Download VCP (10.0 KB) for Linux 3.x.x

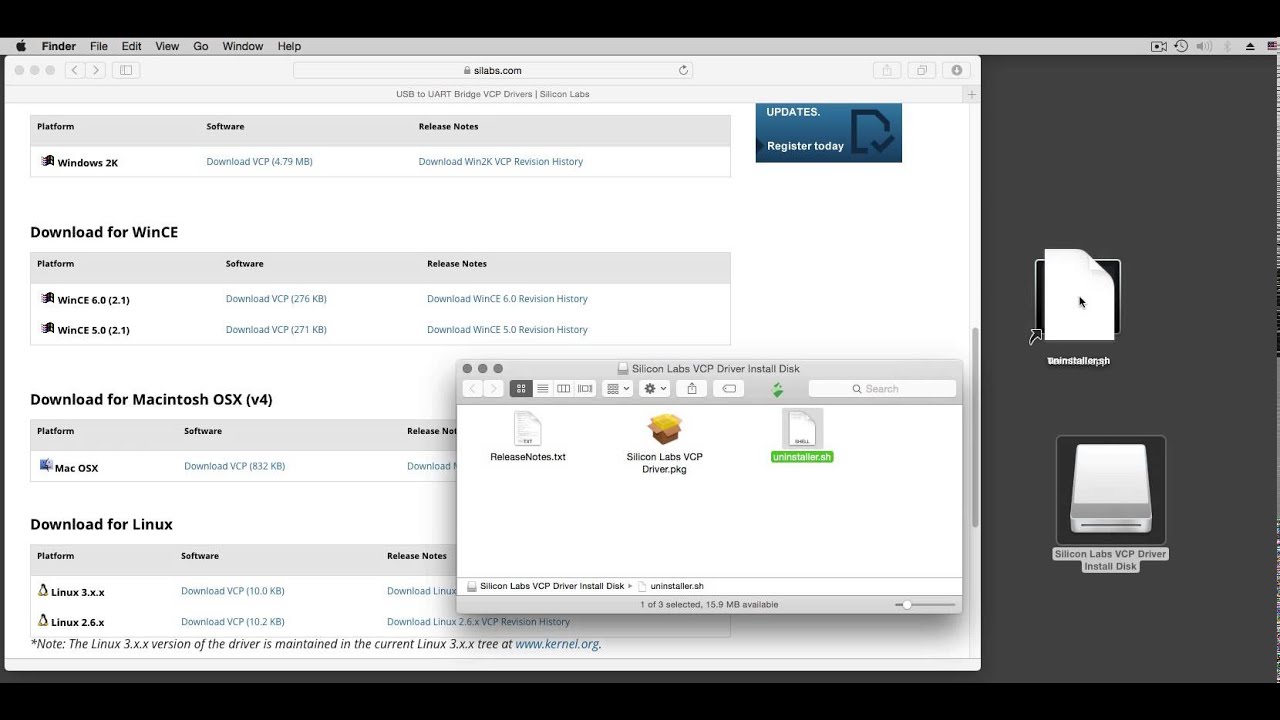(x=232, y=591)
